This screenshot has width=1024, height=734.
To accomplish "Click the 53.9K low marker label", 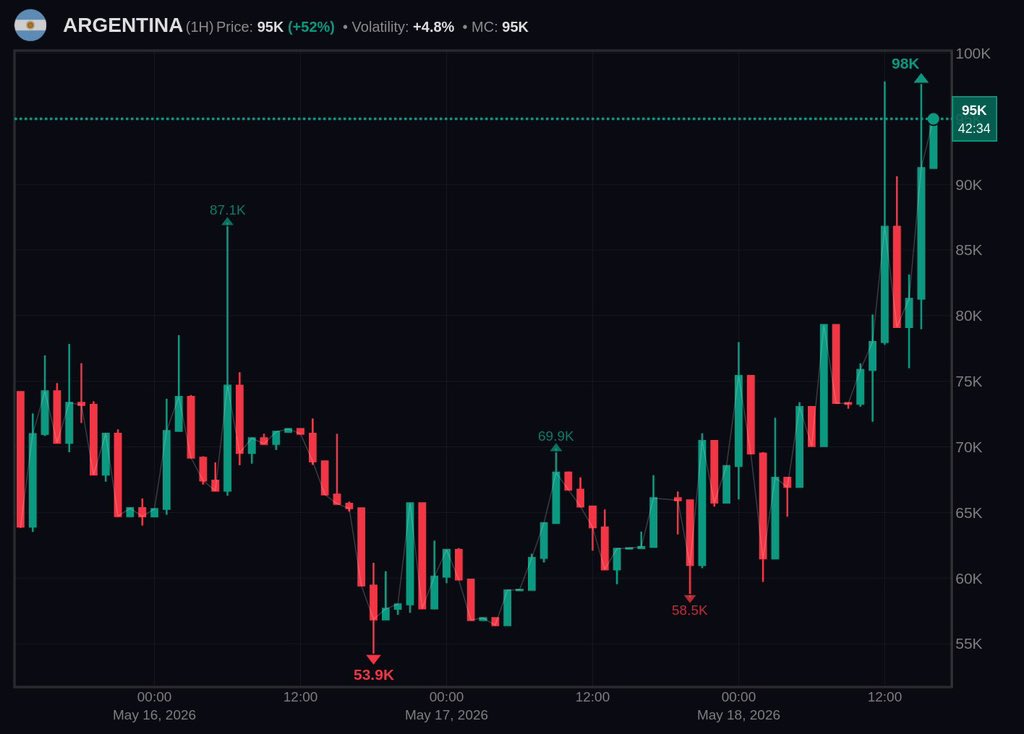I will coord(374,675).
